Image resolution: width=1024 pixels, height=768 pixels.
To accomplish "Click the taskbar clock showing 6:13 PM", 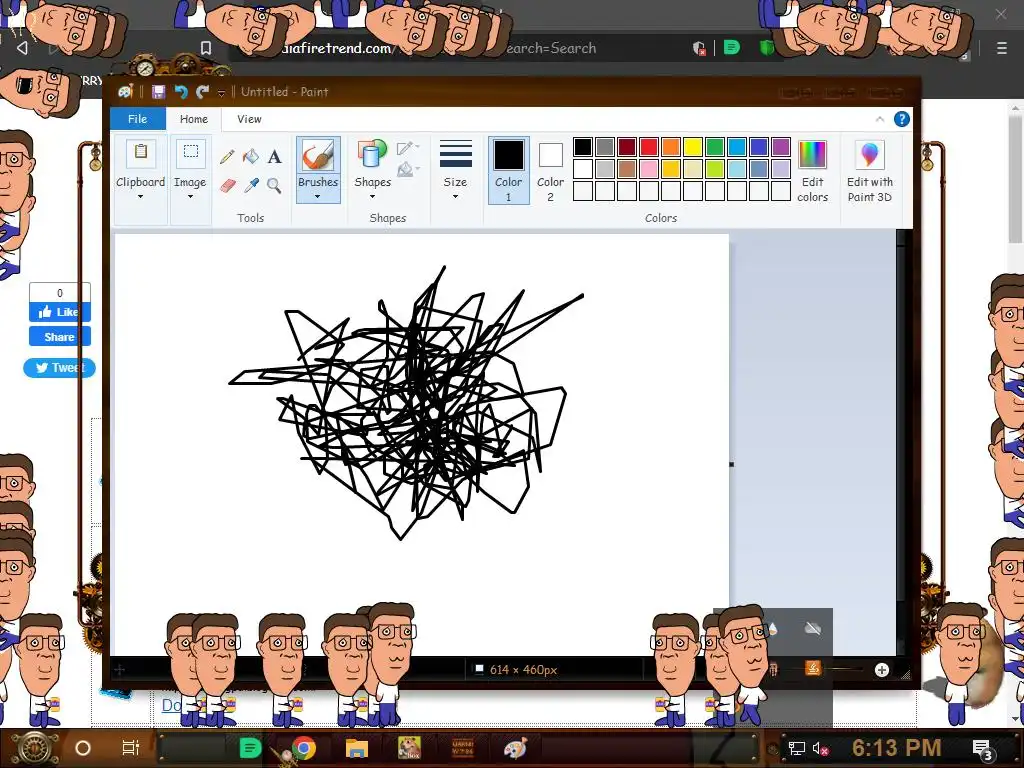I will [897, 748].
